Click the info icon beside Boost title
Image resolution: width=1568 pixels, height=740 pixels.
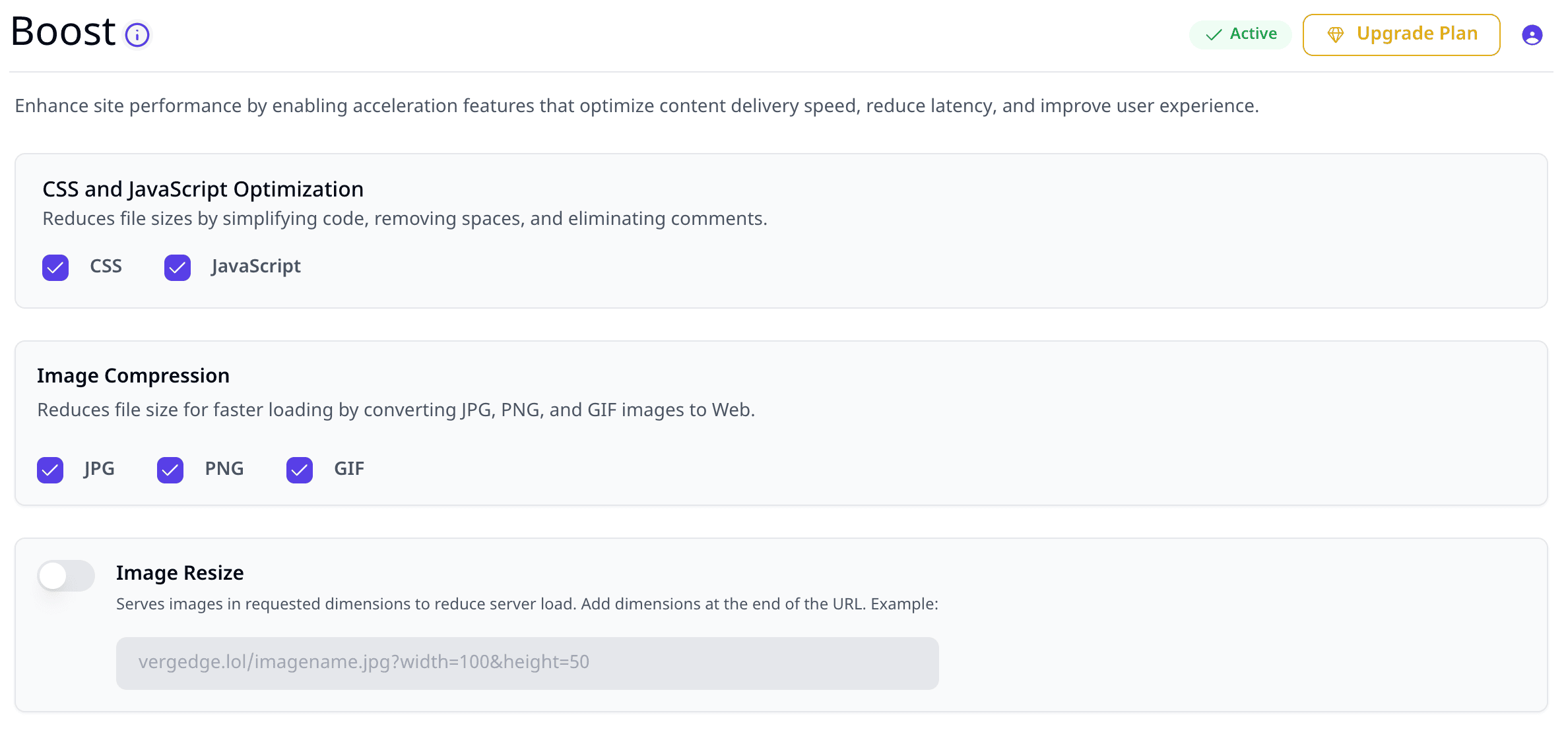[137, 35]
